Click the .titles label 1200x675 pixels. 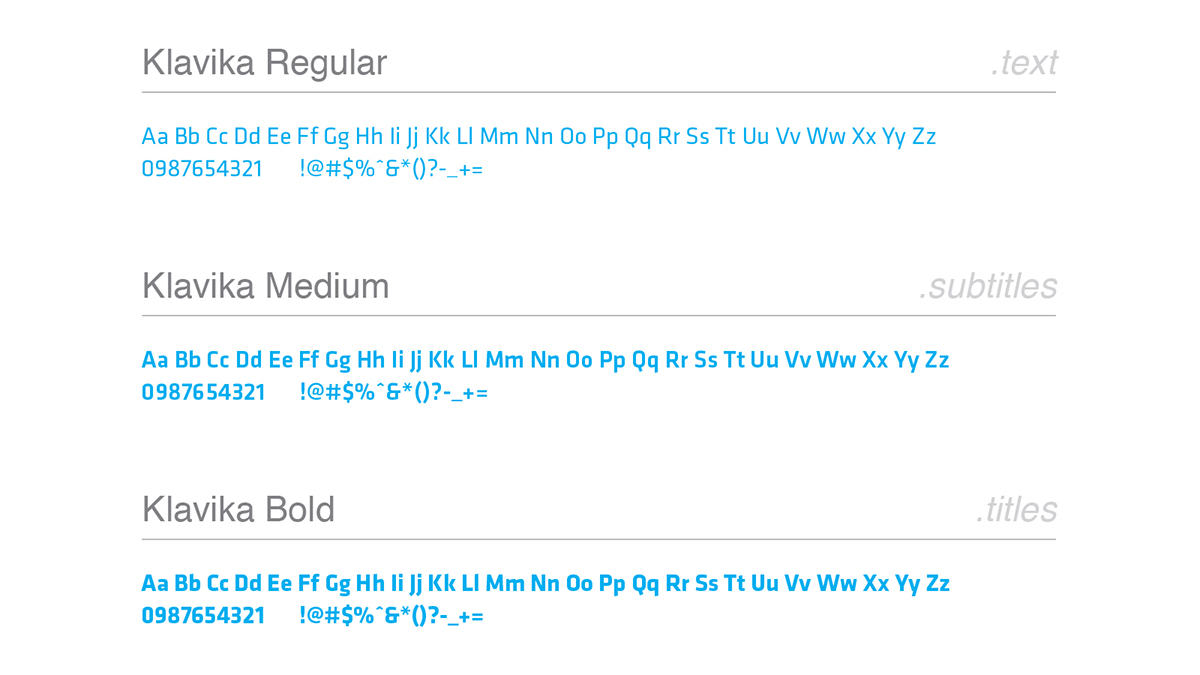click(x=1016, y=510)
